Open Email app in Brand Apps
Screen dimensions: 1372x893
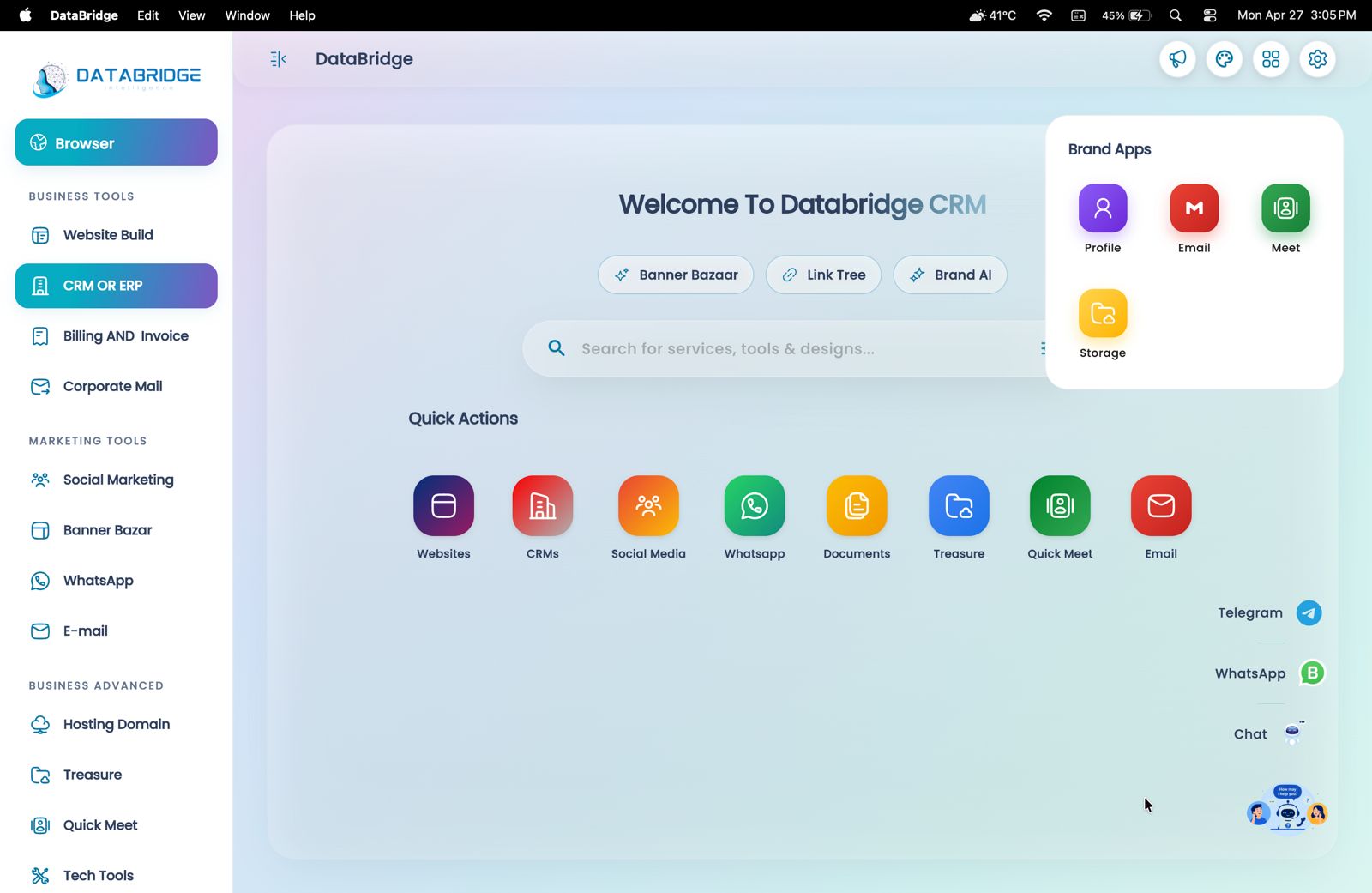pyautogui.click(x=1194, y=208)
